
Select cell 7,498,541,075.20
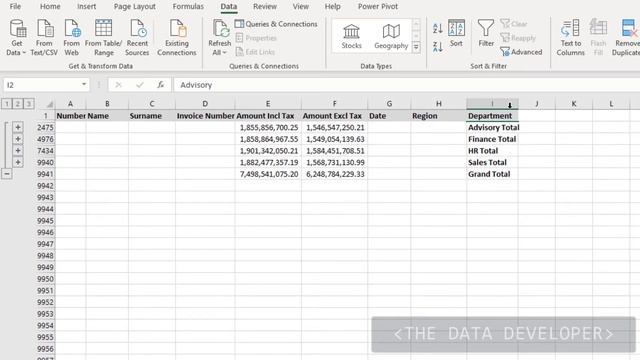(268, 174)
